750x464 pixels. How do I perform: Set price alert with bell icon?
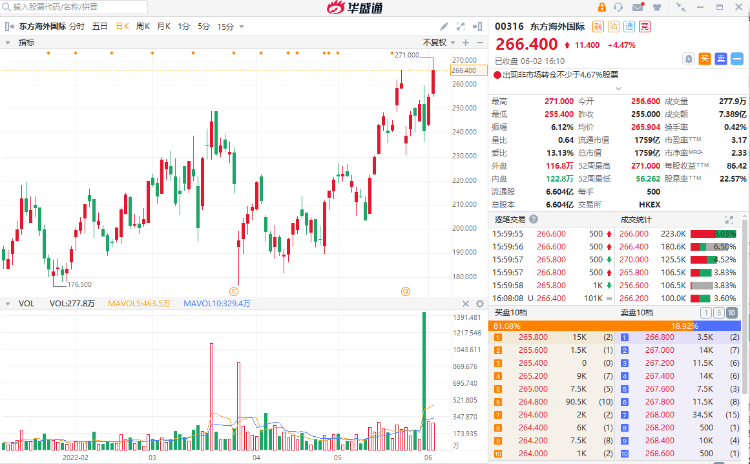tap(688, 59)
